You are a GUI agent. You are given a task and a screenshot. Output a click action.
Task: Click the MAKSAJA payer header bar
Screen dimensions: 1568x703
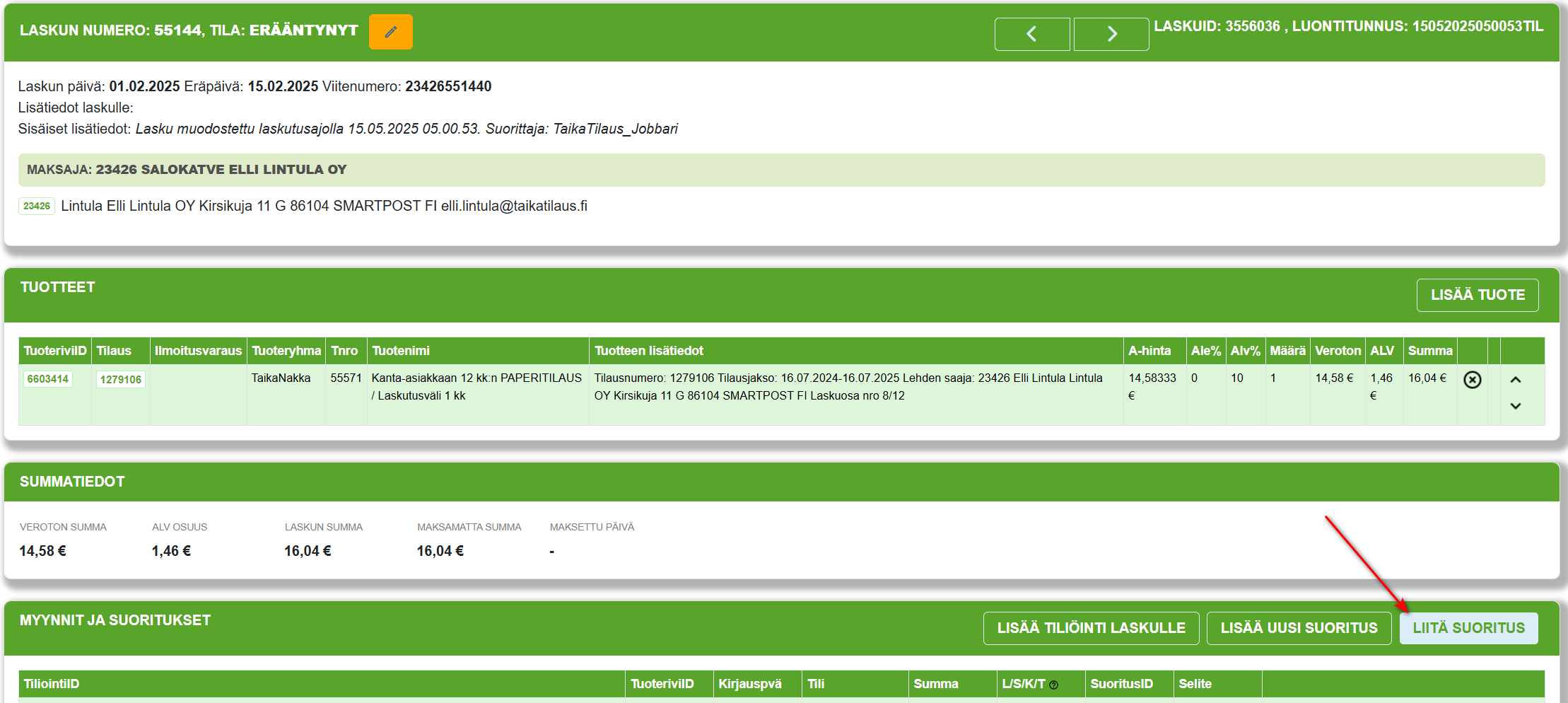(x=781, y=170)
